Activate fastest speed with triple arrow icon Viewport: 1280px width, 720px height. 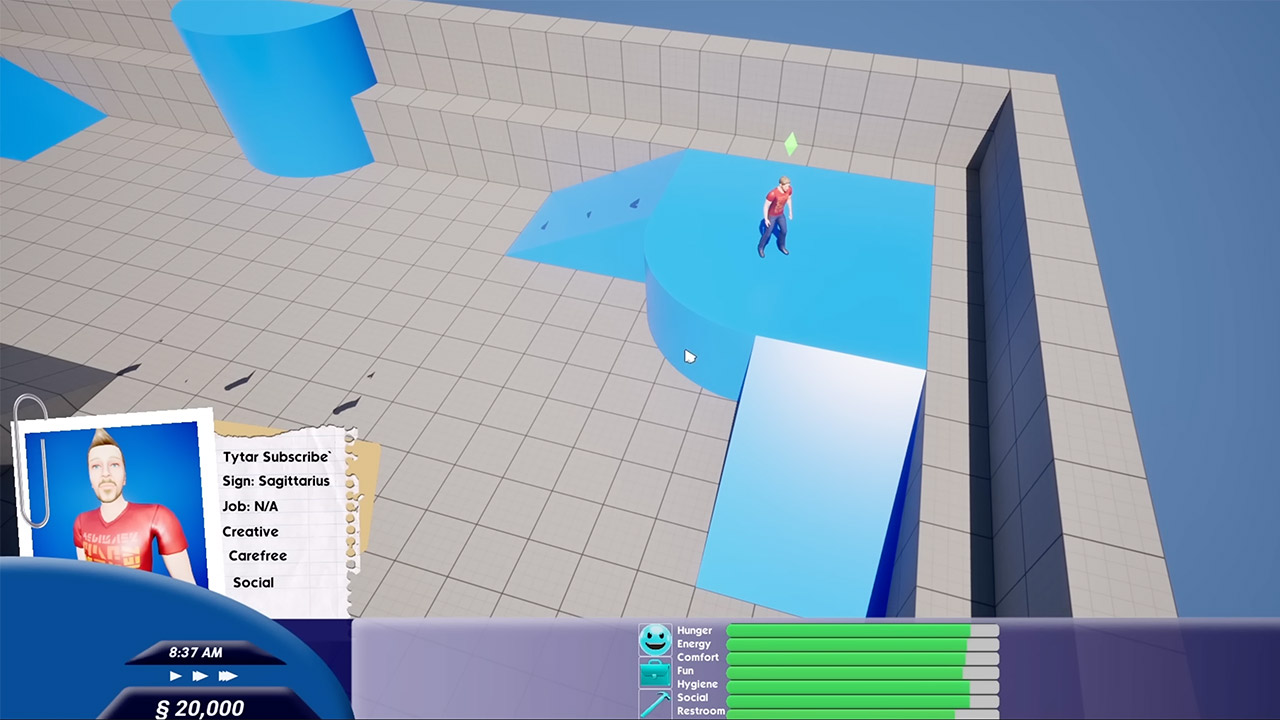228,676
